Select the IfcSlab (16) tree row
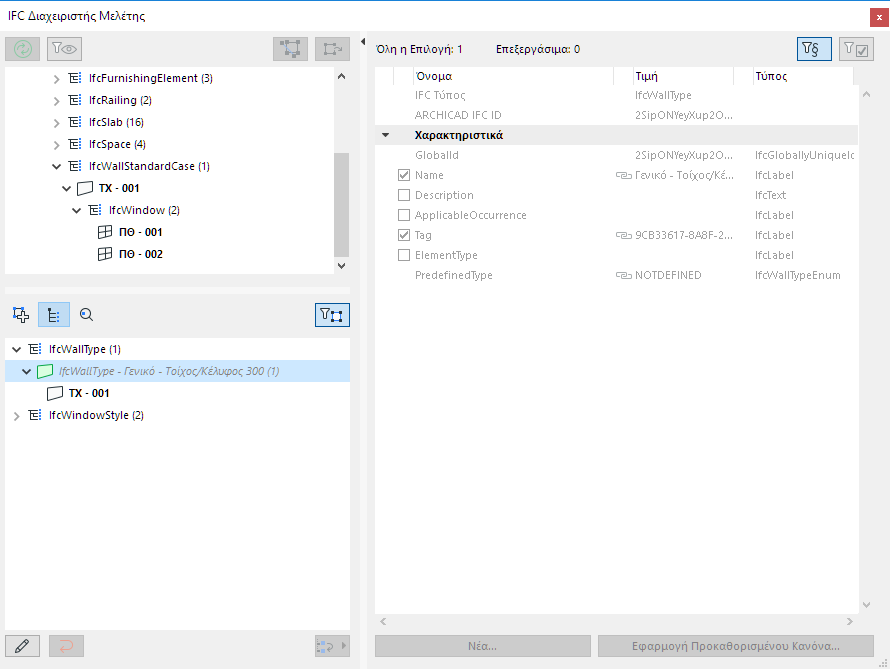The image size is (890, 669). coord(116,122)
